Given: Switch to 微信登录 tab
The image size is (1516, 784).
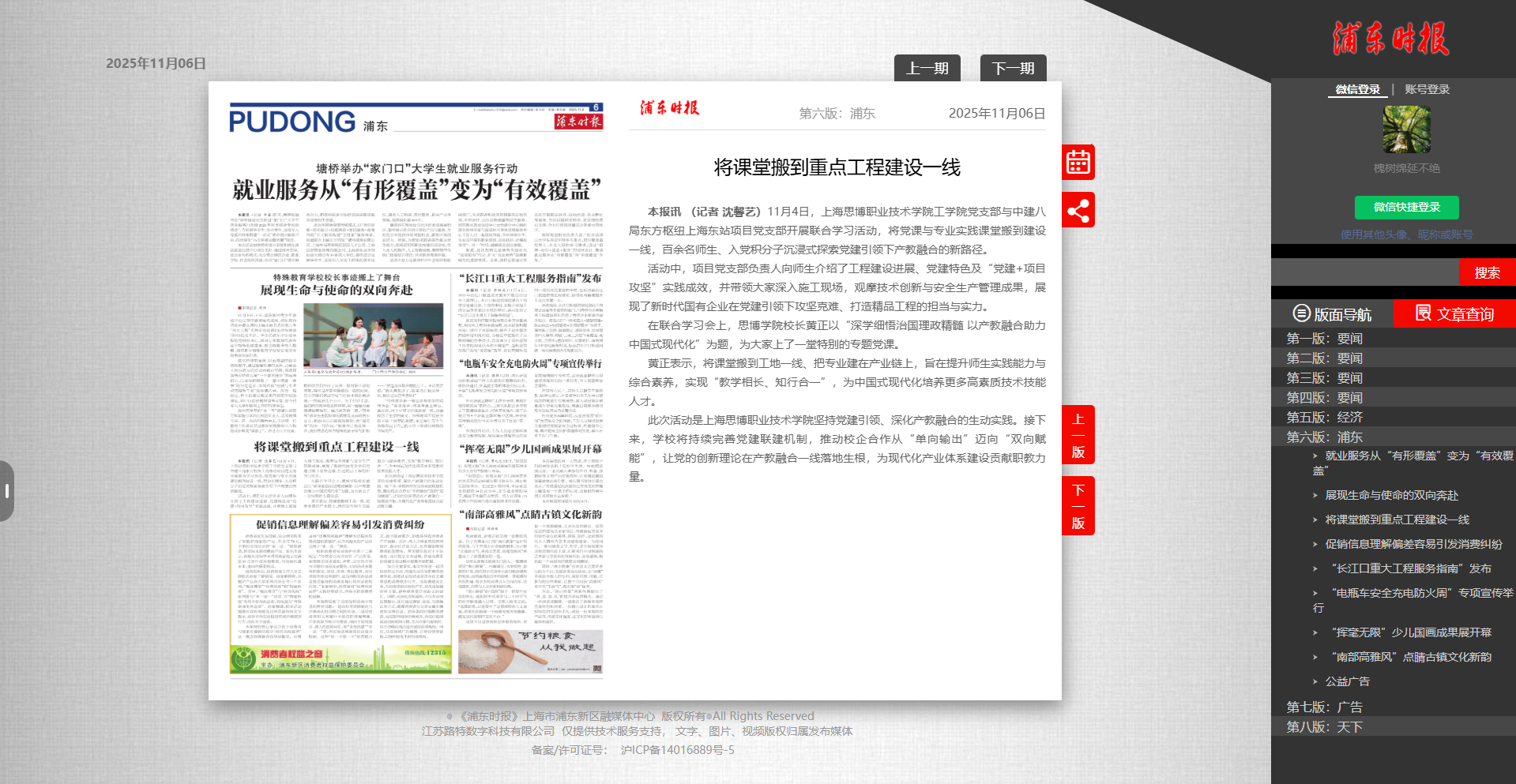Looking at the screenshot, I should coord(1357,89).
